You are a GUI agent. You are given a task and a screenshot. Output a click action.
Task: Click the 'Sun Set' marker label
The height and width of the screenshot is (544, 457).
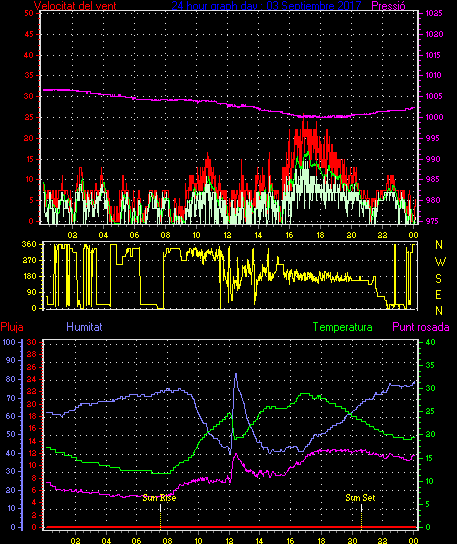coord(360,498)
